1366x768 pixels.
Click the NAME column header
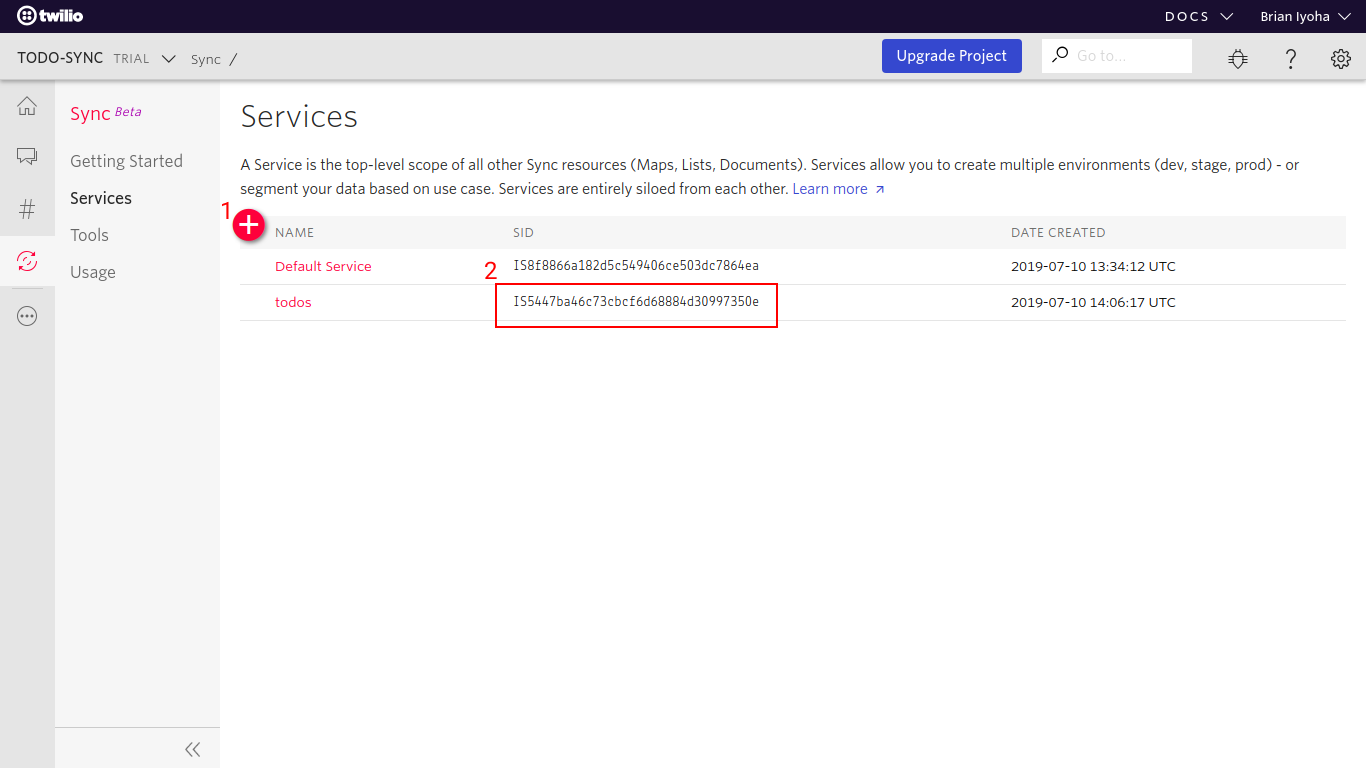click(294, 232)
